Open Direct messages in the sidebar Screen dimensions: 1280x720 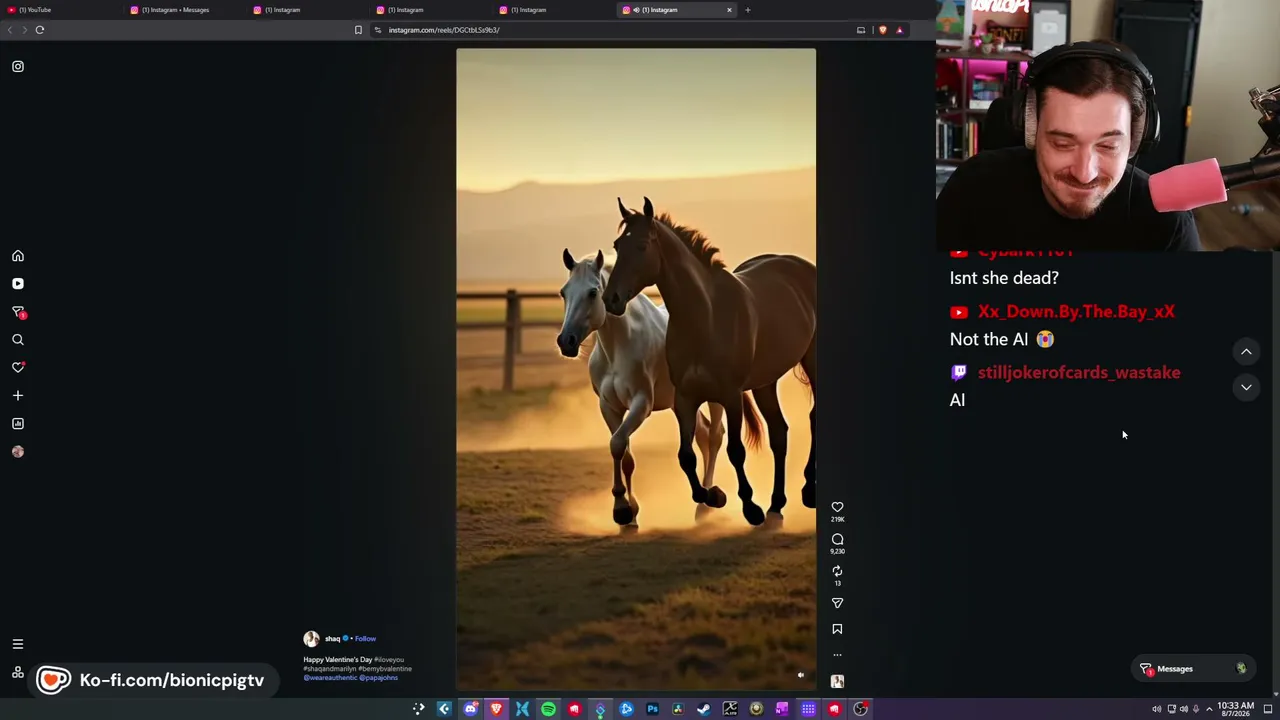(x=18, y=312)
